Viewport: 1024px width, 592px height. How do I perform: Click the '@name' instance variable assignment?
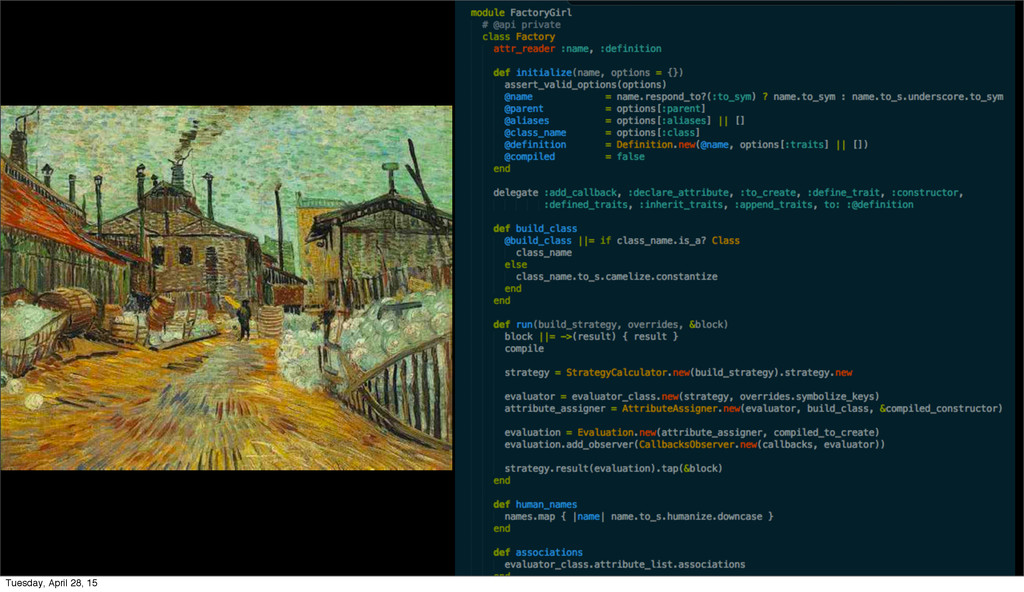[x=754, y=97]
